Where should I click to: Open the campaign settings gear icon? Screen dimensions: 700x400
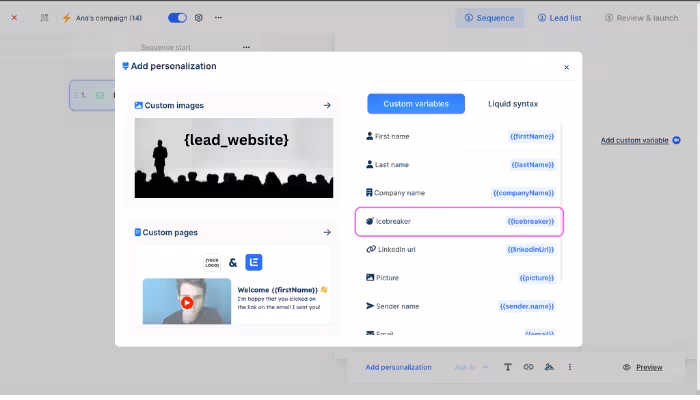198,18
